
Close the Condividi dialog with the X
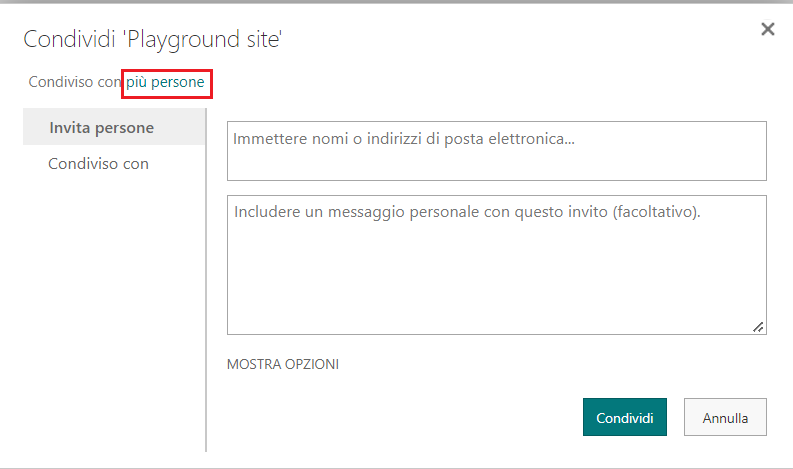point(768,29)
